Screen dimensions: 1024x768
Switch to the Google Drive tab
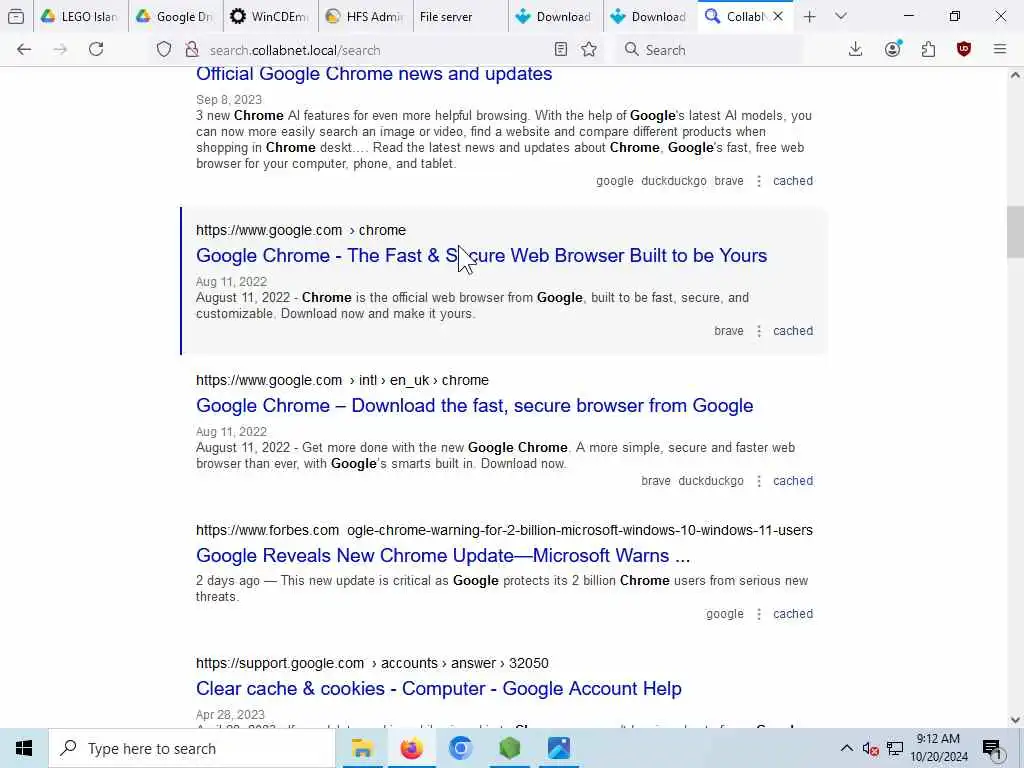[175, 16]
